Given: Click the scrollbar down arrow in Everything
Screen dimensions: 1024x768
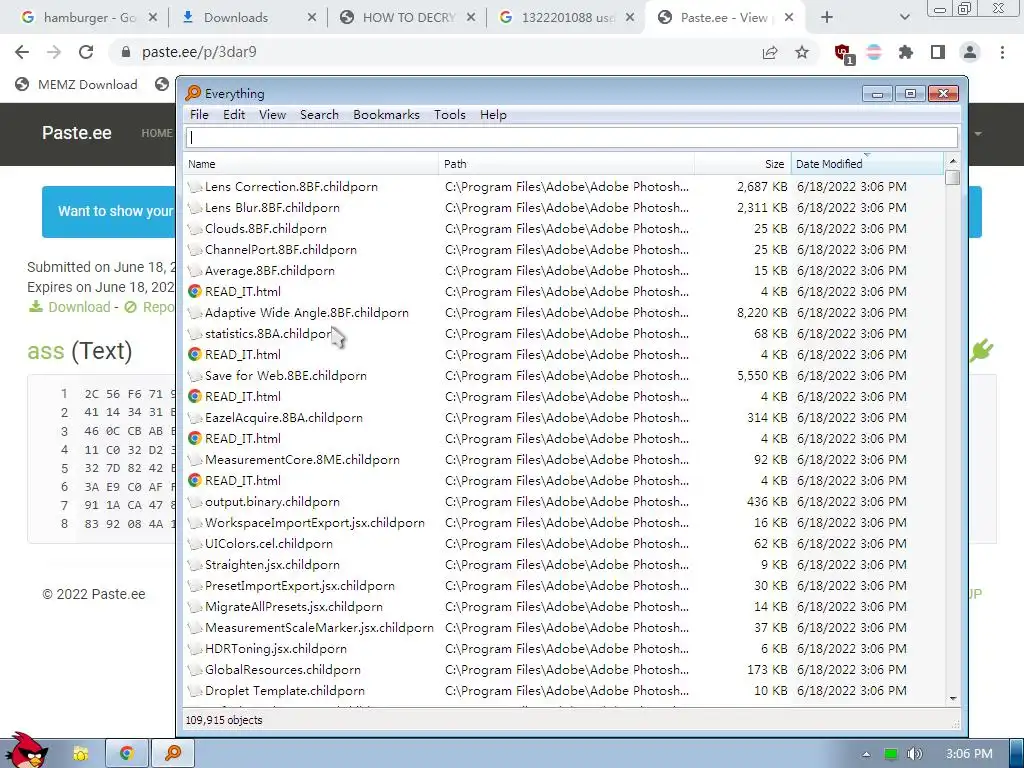Looking at the screenshot, I should pos(953,698).
